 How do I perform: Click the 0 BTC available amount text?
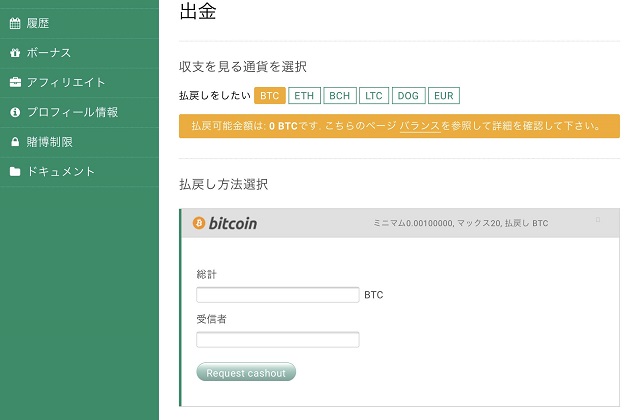tap(283, 126)
